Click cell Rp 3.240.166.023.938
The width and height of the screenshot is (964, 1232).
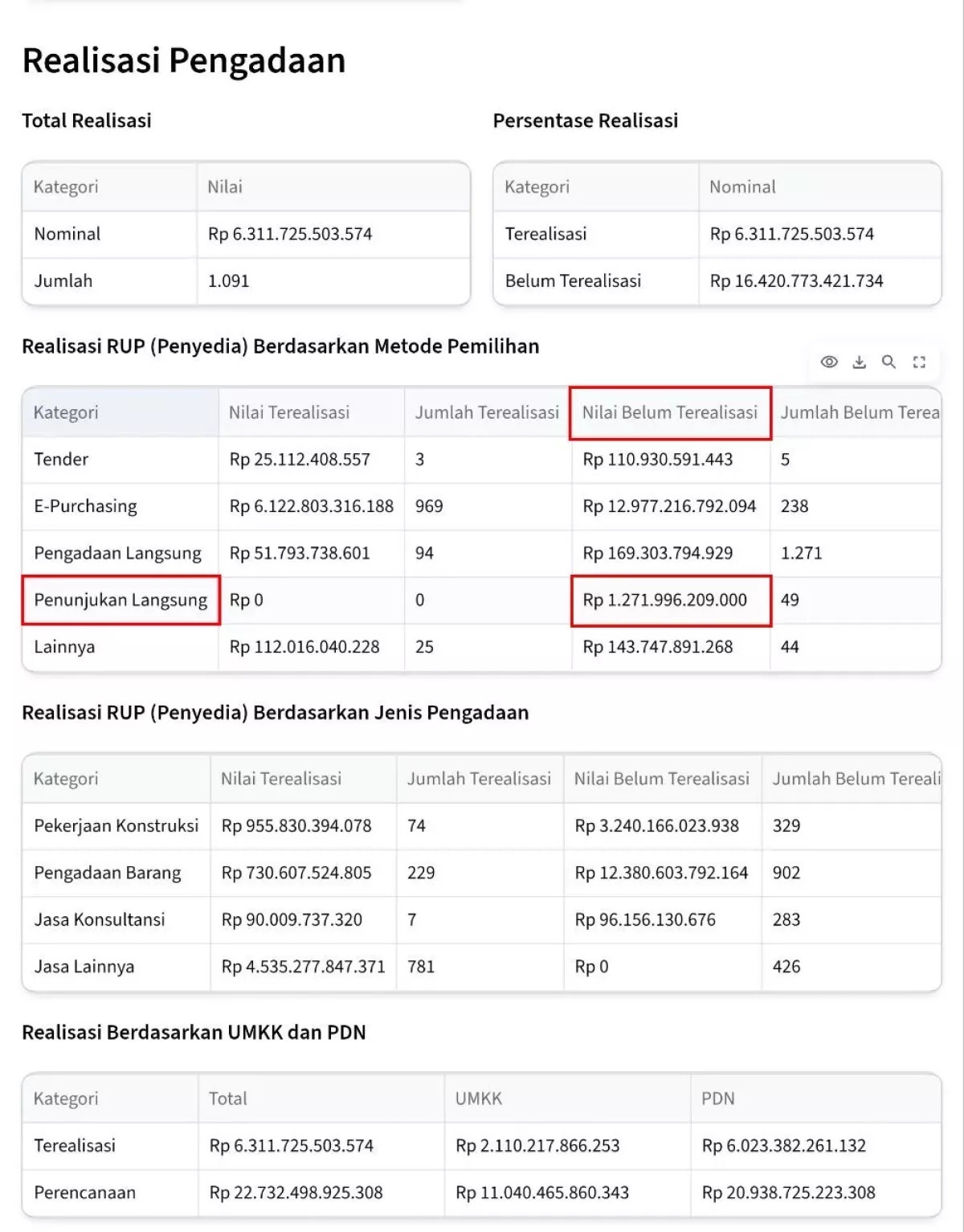[x=663, y=826]
